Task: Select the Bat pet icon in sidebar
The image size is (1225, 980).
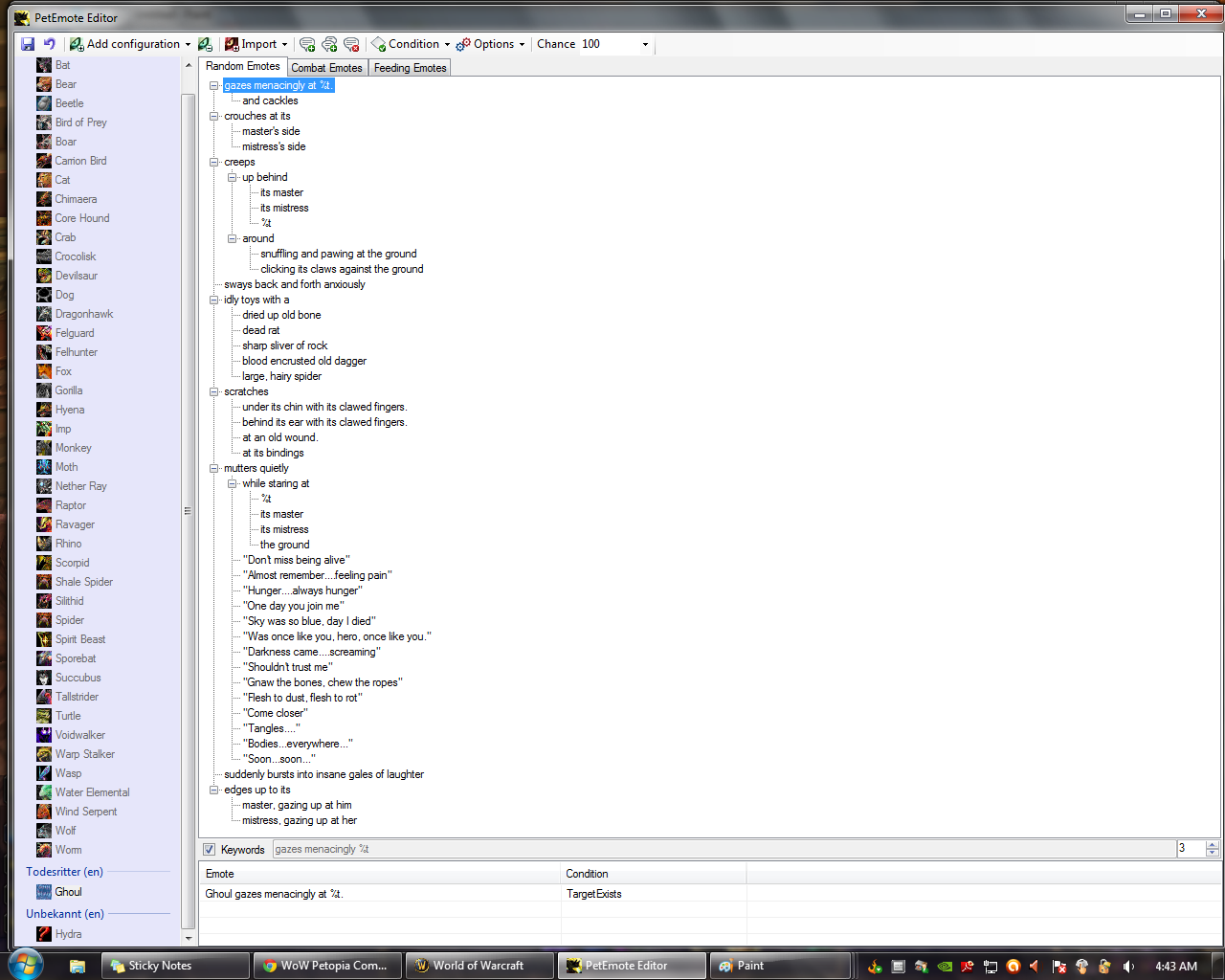Action: [x=44, y=65]
